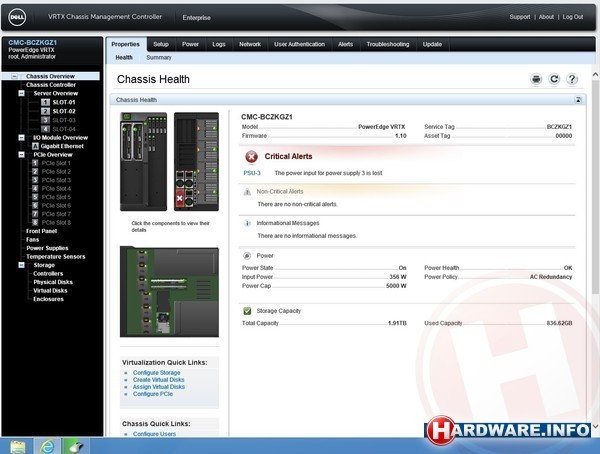Viewport: 600px width, 454px height.
Task: Open the Logs tab
Action: 219,44
